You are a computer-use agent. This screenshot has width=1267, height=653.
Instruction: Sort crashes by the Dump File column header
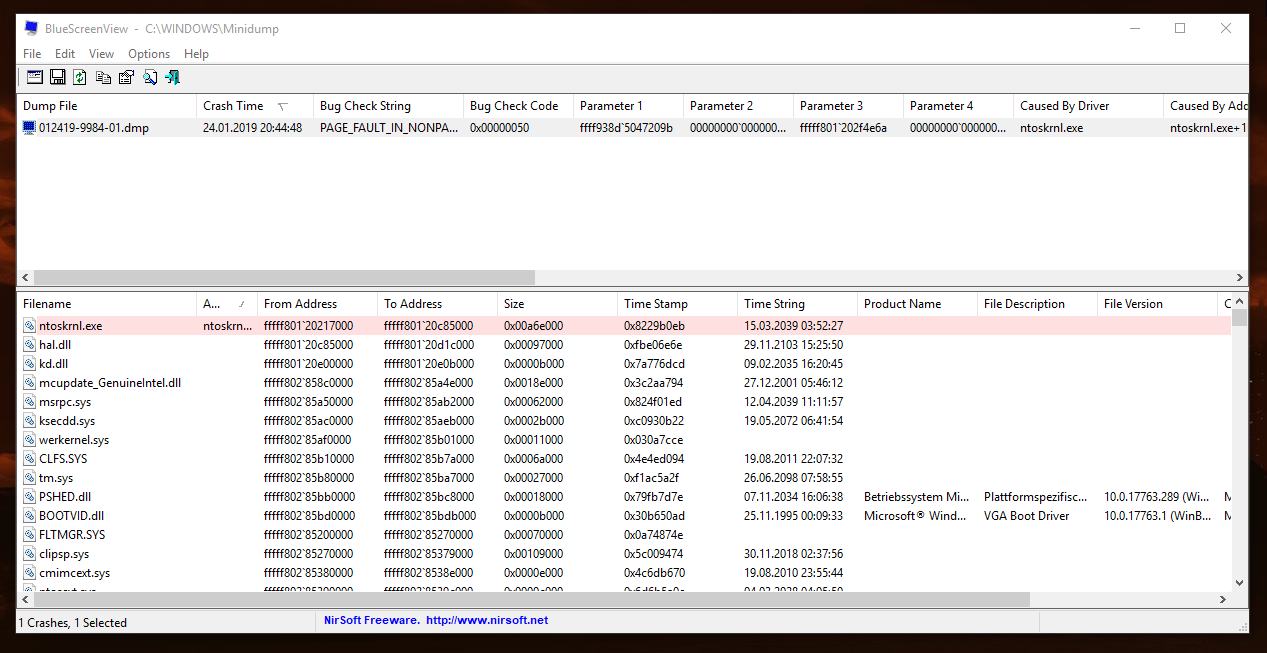coord(107,106)
